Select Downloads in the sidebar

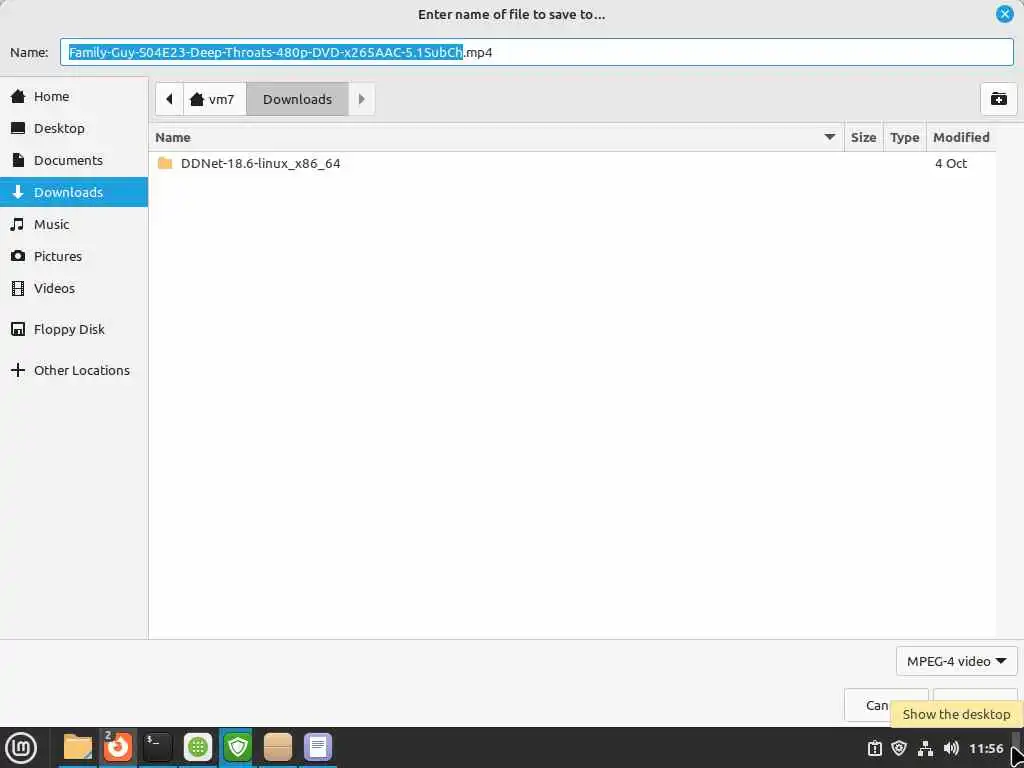(x=74, y=192)
